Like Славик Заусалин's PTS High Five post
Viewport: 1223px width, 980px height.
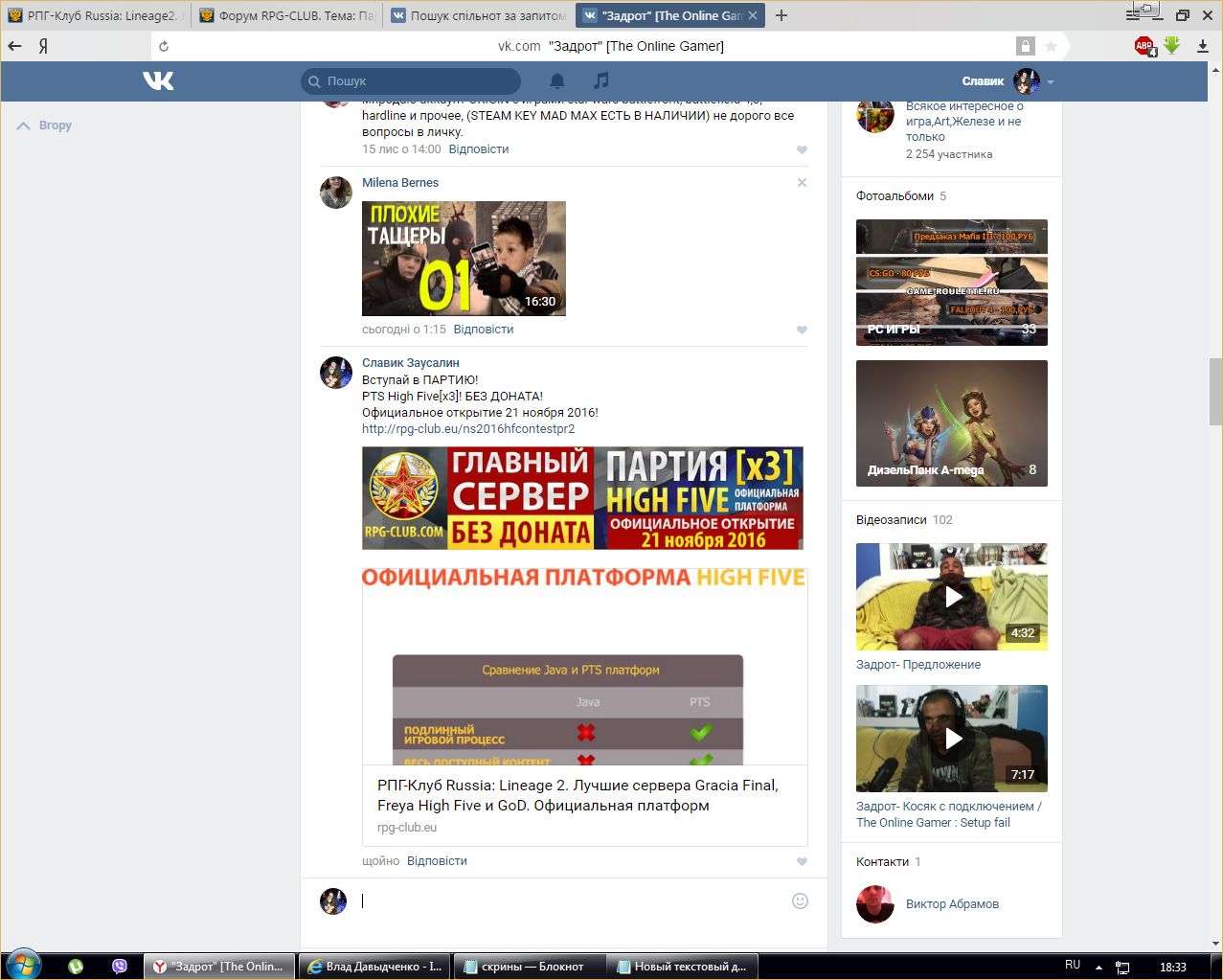coord(803,862)
